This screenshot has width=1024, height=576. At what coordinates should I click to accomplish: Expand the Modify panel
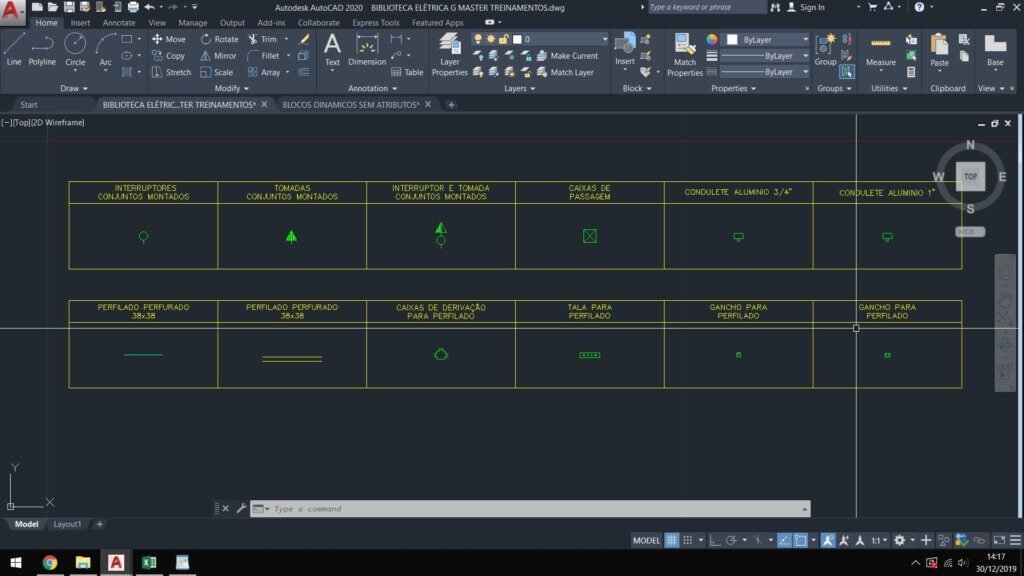click(x=232, y=88)
